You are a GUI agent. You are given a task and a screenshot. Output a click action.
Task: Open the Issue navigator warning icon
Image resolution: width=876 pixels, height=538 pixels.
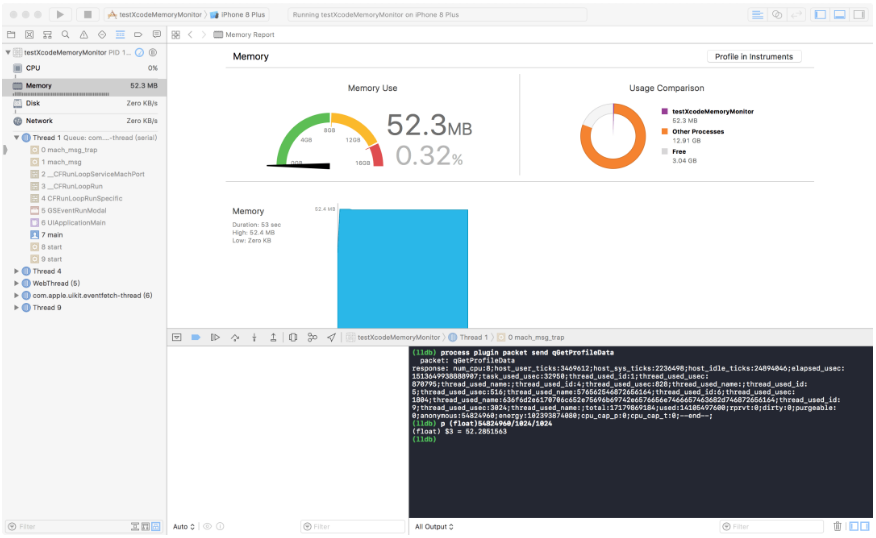pyautogui.click(x=84, y=35)
